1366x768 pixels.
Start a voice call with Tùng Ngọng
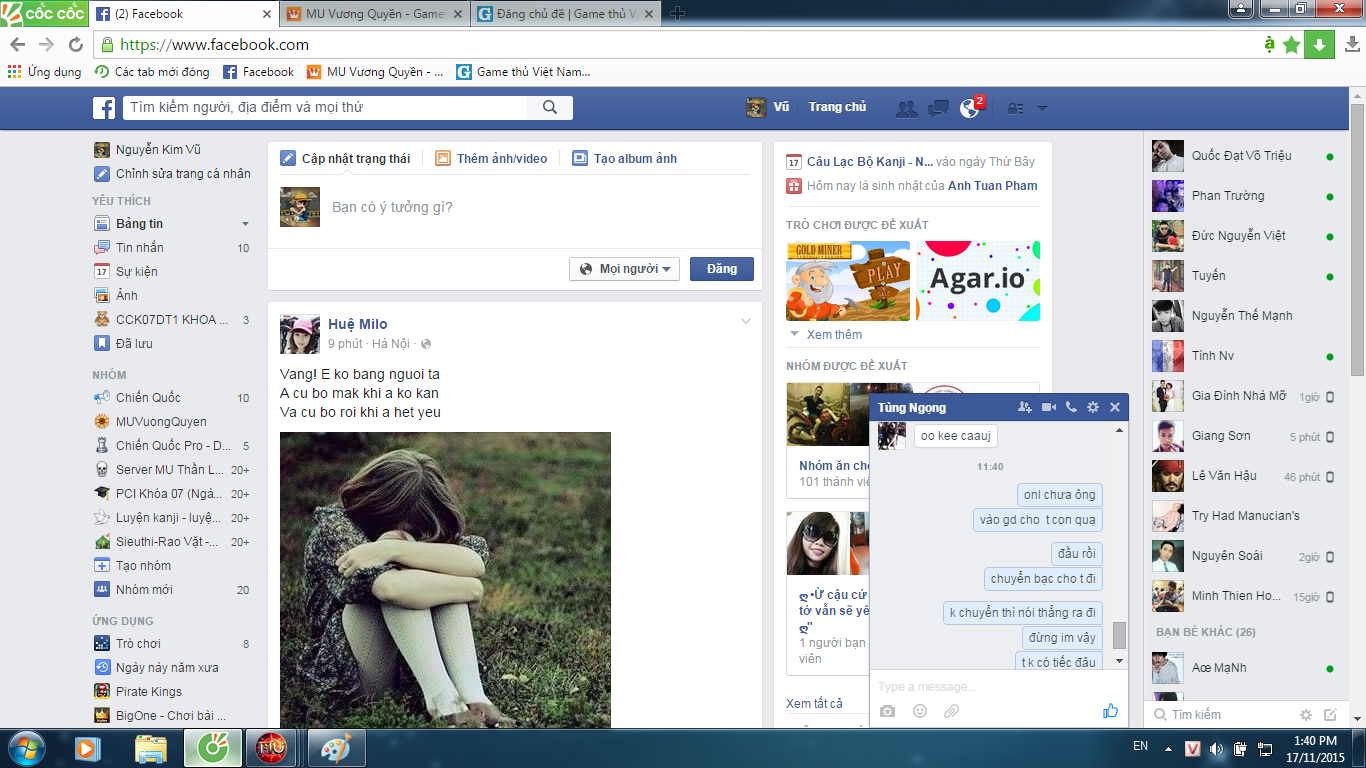tap(1071, 407)
